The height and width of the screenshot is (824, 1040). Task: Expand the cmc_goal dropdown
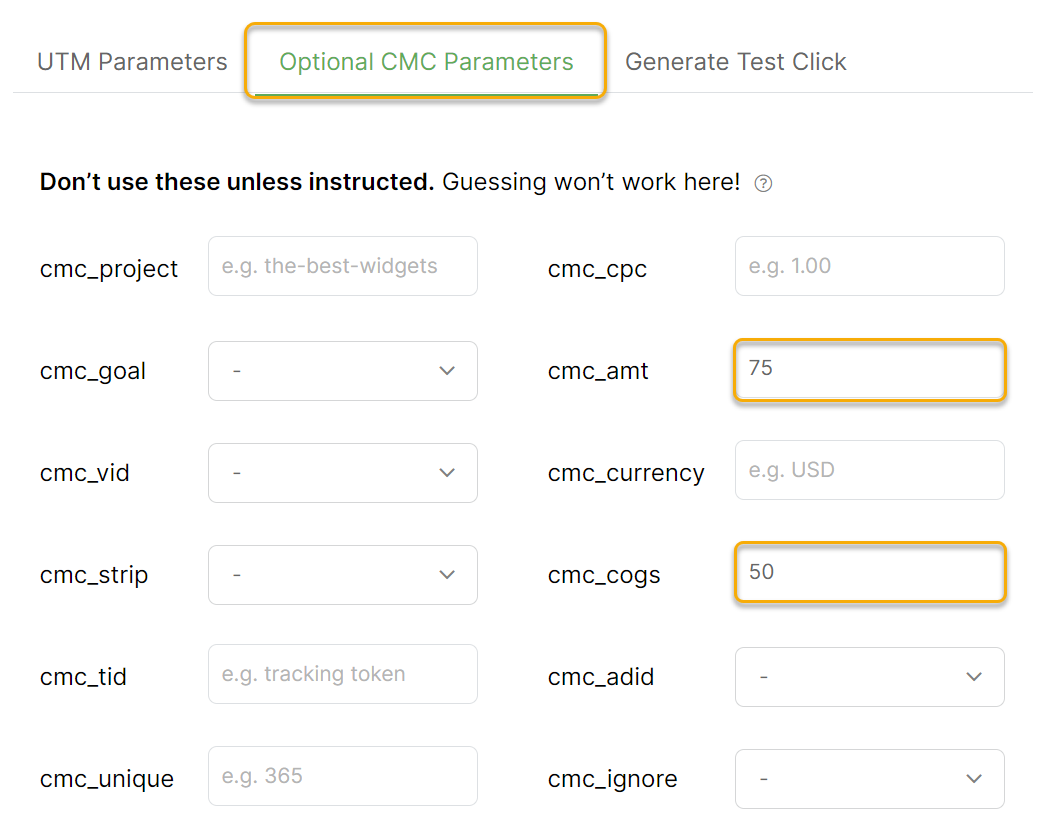tap(342, 371)
